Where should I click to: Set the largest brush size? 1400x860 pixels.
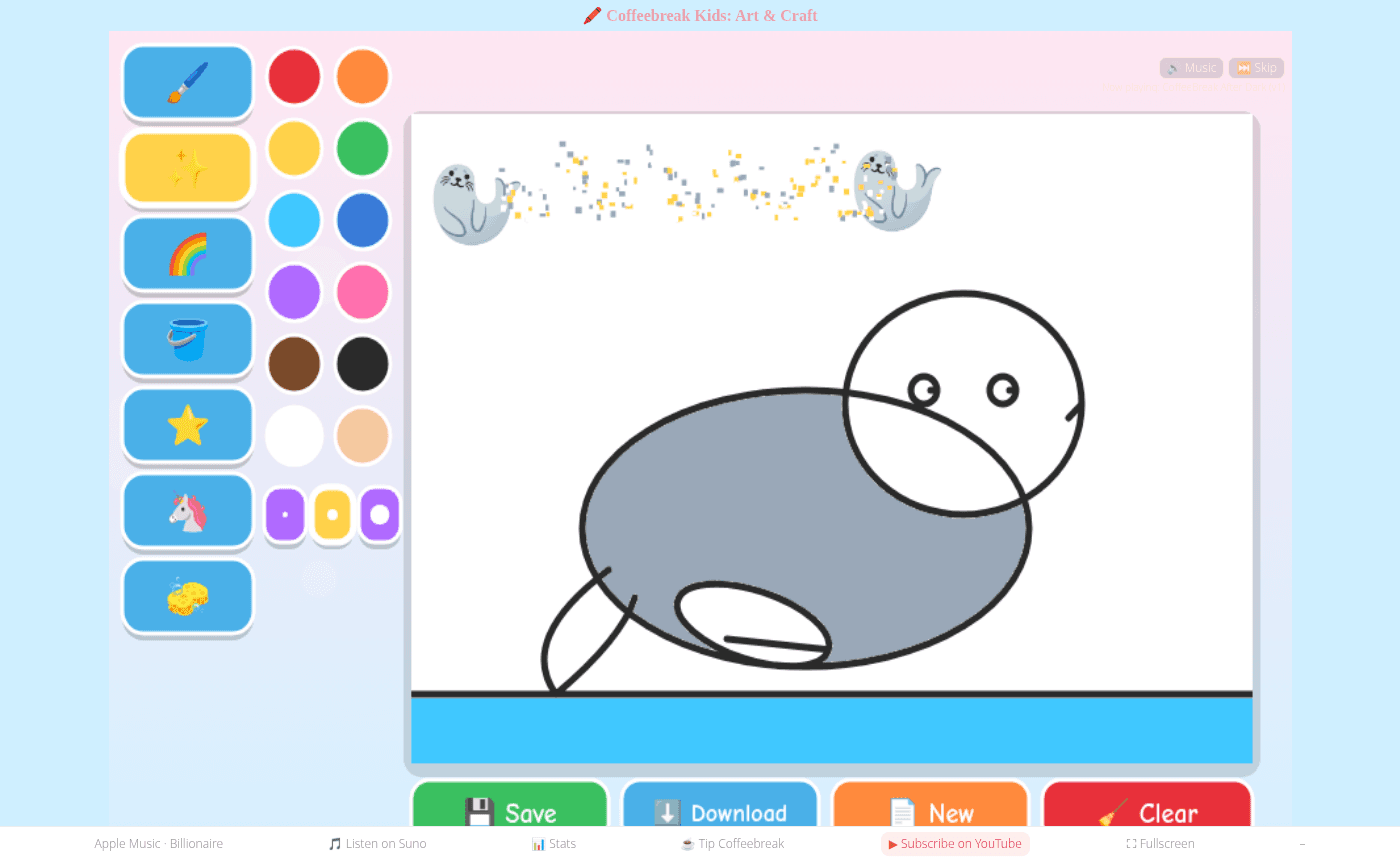pos(380,515)
